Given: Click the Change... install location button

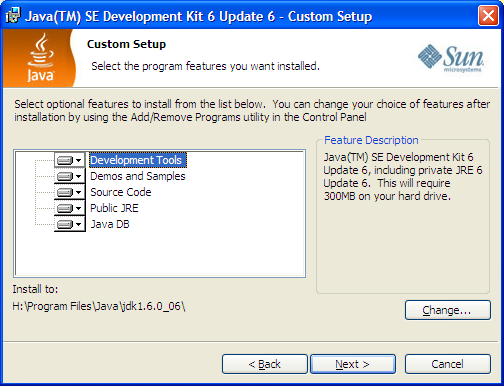Looking at the screenshot, I should coord(448,310).
